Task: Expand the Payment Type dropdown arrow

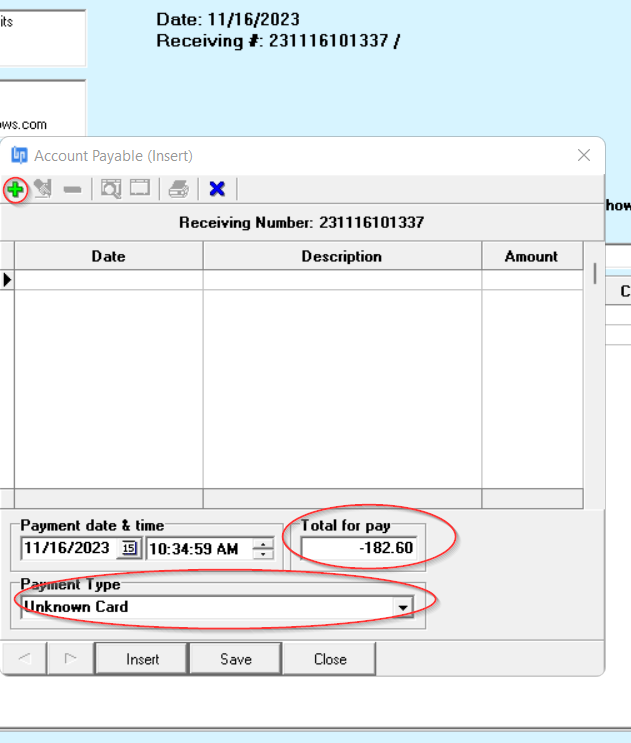Action: 403,607
